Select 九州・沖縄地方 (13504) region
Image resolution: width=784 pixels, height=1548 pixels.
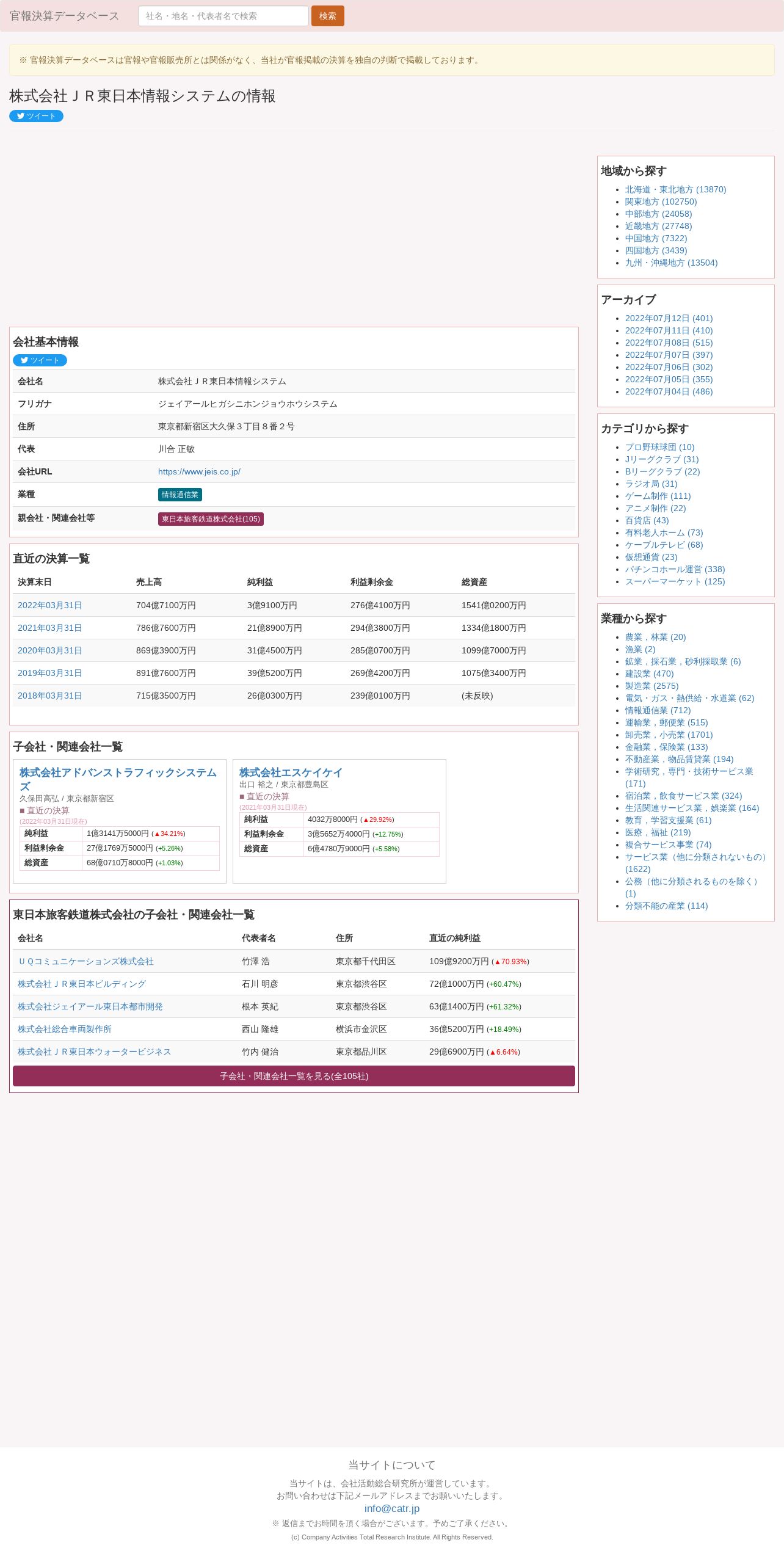pyautogui.click(x=671, y=263)
